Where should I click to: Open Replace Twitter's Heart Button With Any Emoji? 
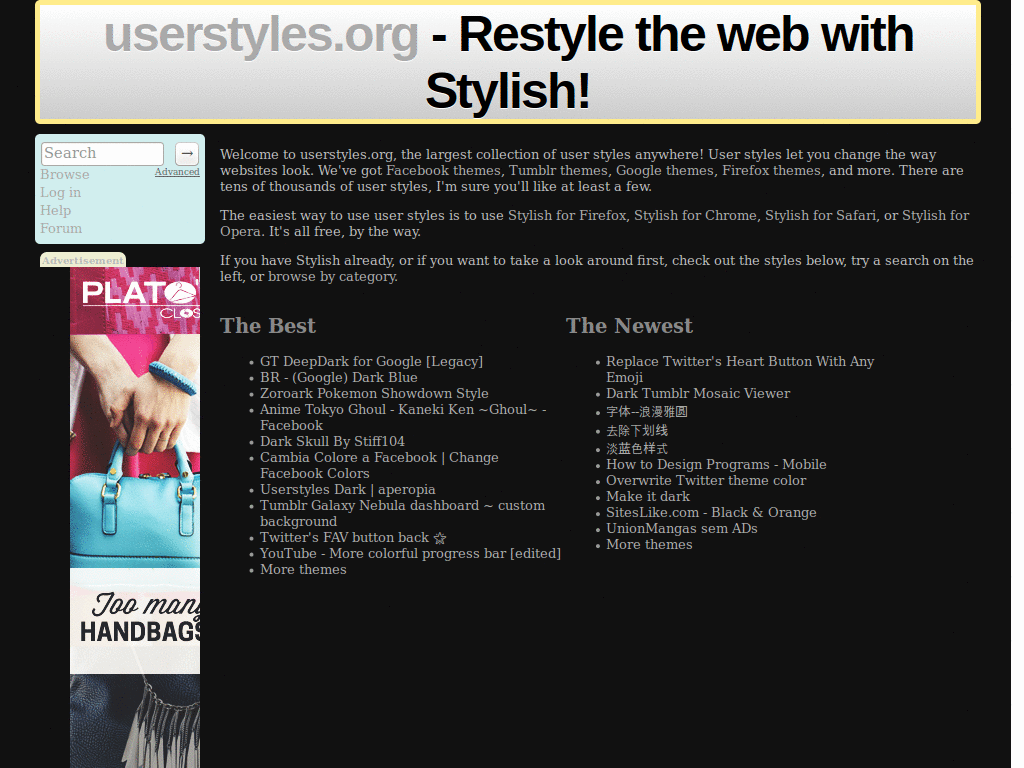pyautogui.click(x=740, y=370)
